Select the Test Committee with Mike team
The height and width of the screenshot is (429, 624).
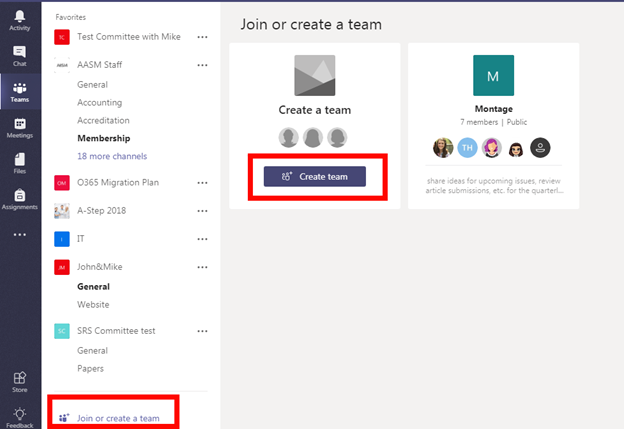[129, 37]
